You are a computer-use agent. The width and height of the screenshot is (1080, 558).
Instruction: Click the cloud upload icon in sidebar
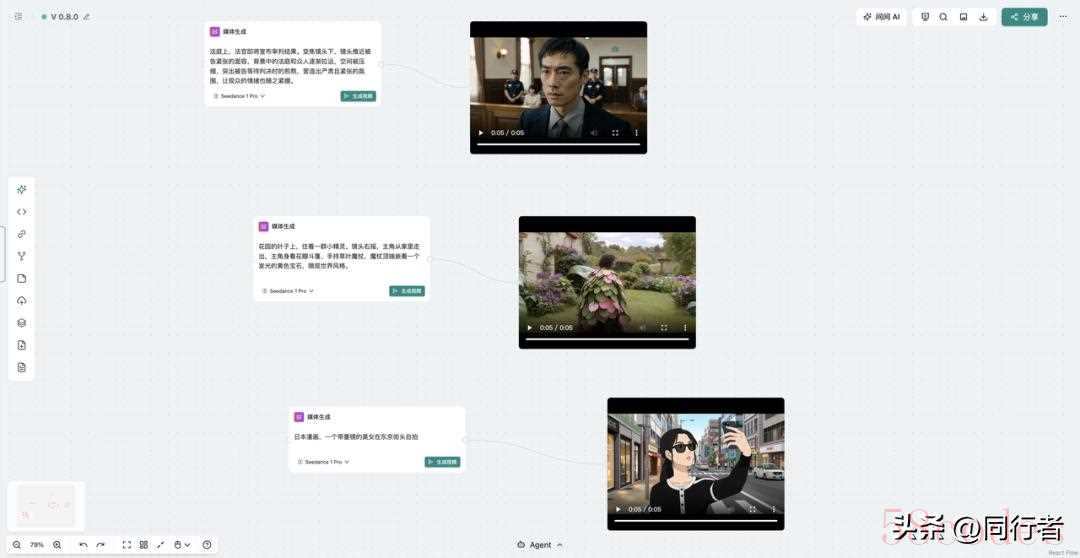[22, 301]
